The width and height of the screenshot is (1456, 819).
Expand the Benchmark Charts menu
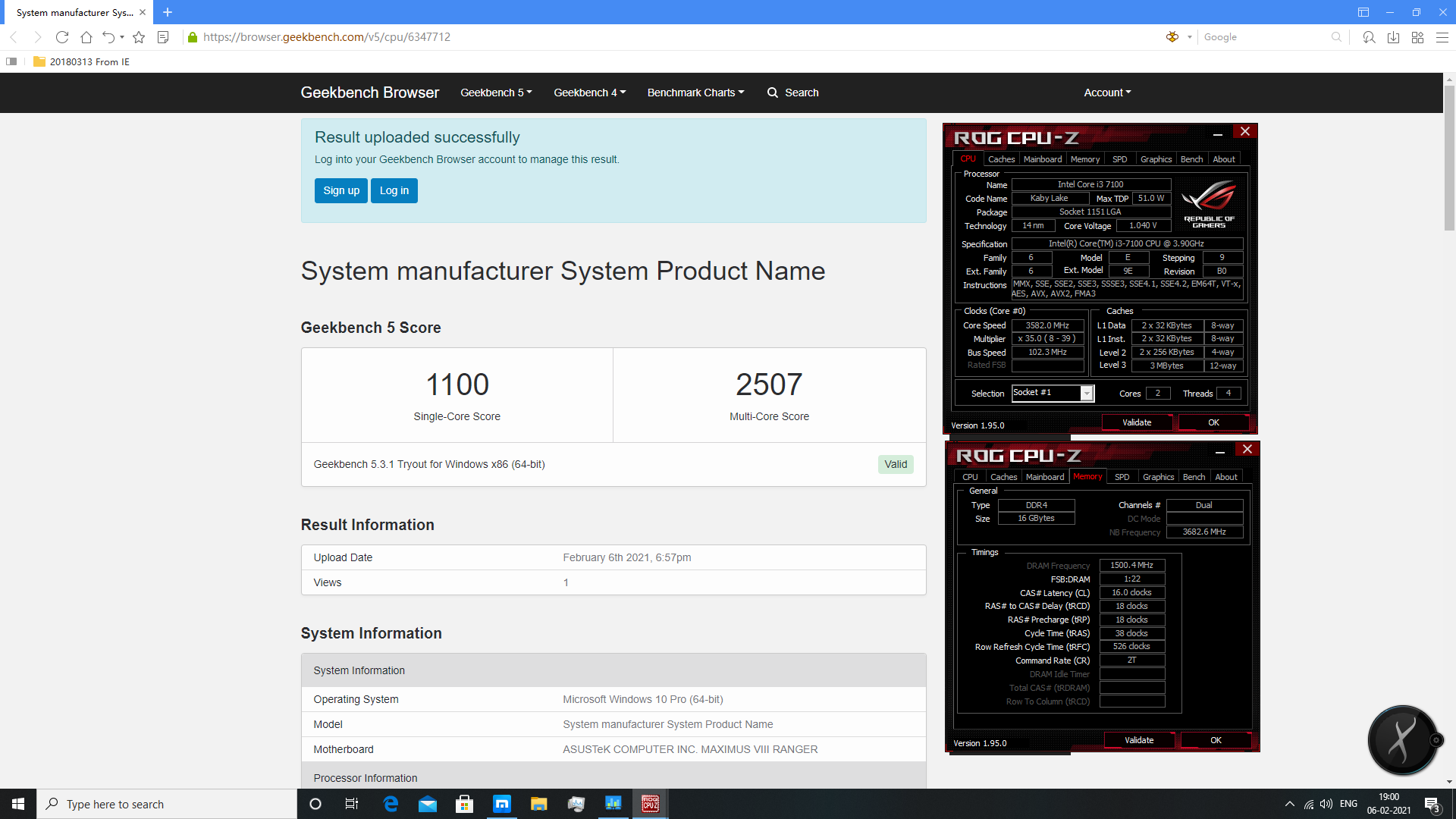click(695, 93)
